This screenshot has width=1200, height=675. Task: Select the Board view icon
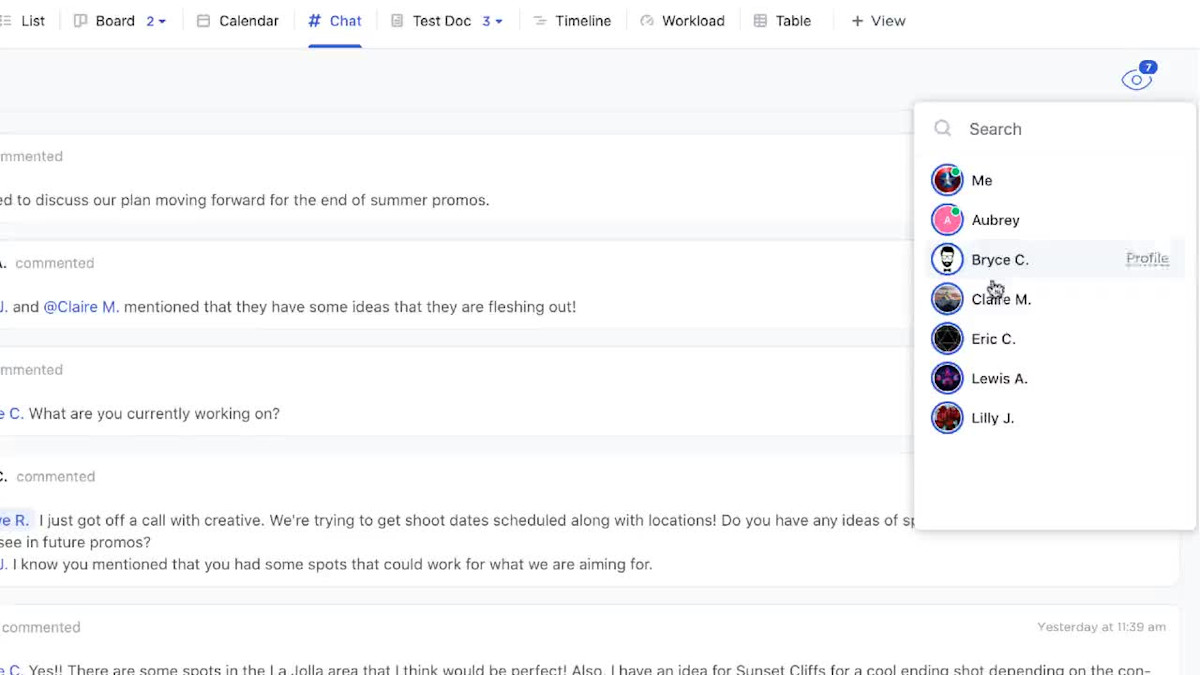(x=80, y=20)
